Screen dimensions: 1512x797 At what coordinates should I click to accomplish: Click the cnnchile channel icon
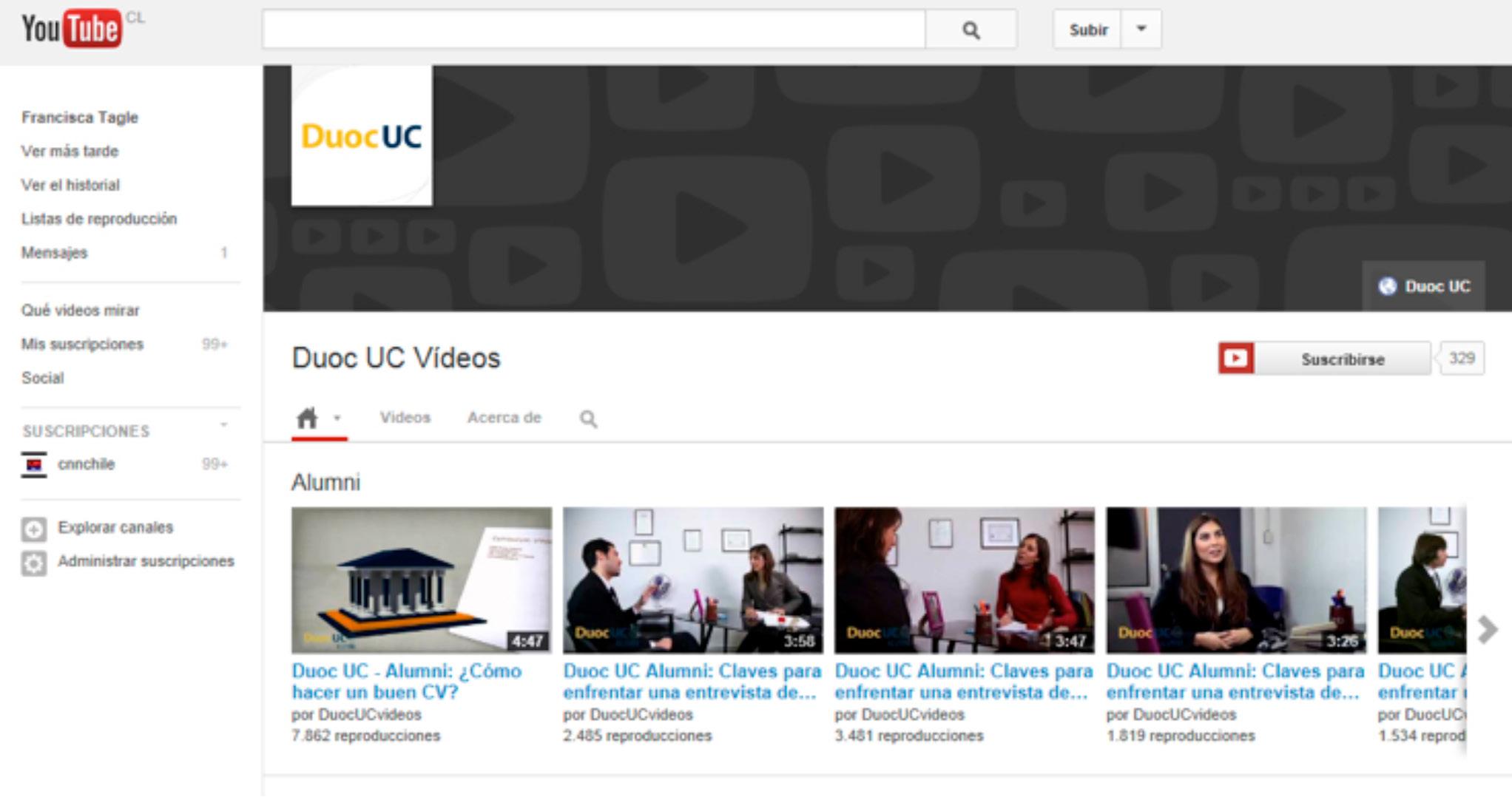point(33,464)
